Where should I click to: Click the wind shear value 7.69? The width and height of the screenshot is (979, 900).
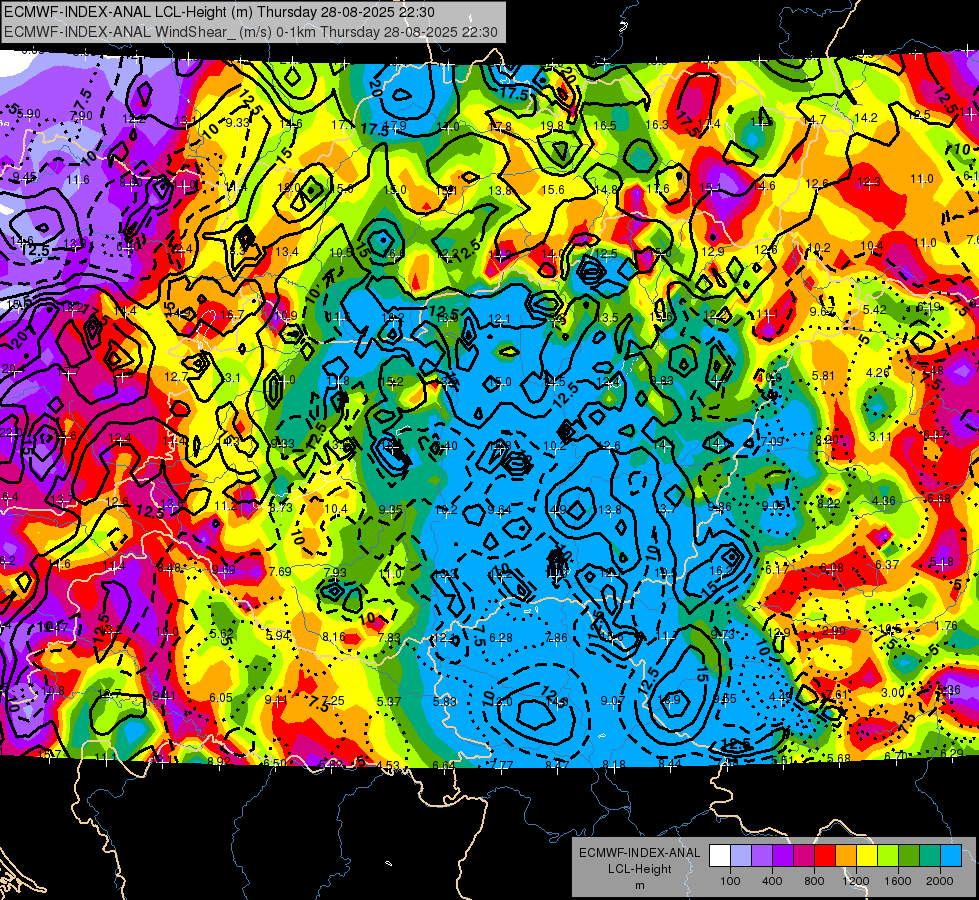click(x=280, y=571)
